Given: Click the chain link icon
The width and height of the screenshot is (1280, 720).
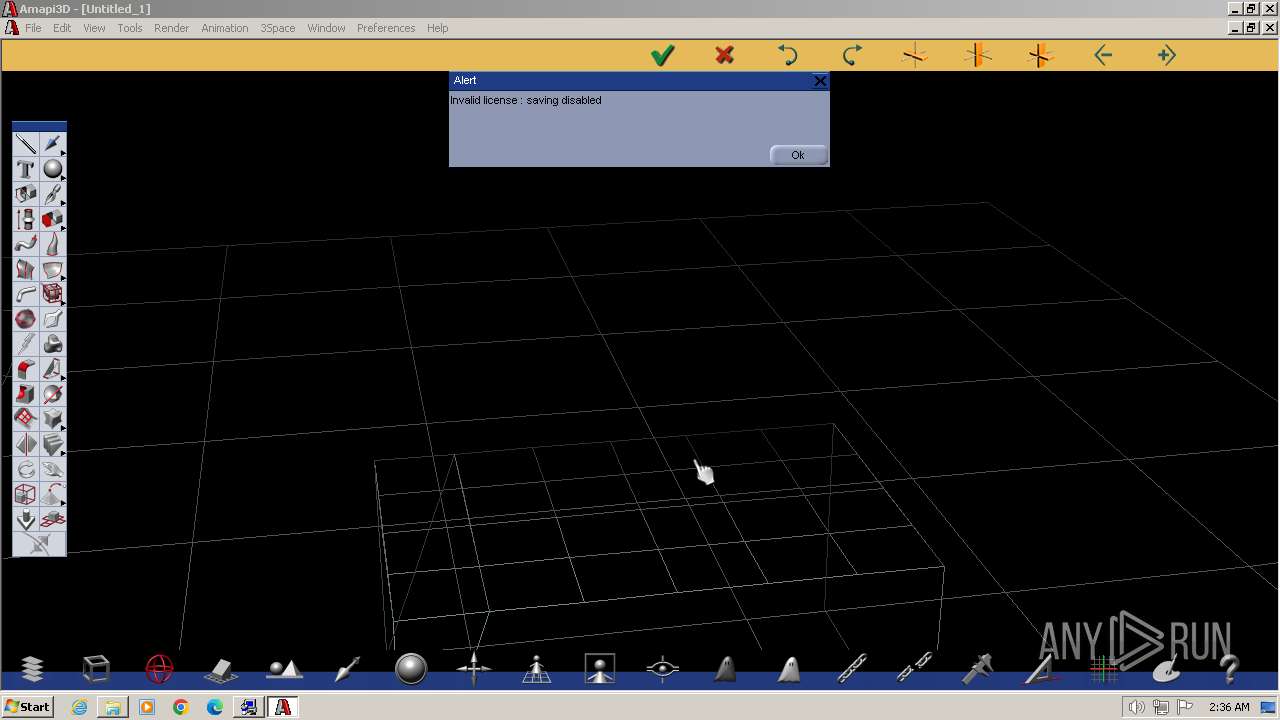Looking at the screenshot, I should 852,668.
